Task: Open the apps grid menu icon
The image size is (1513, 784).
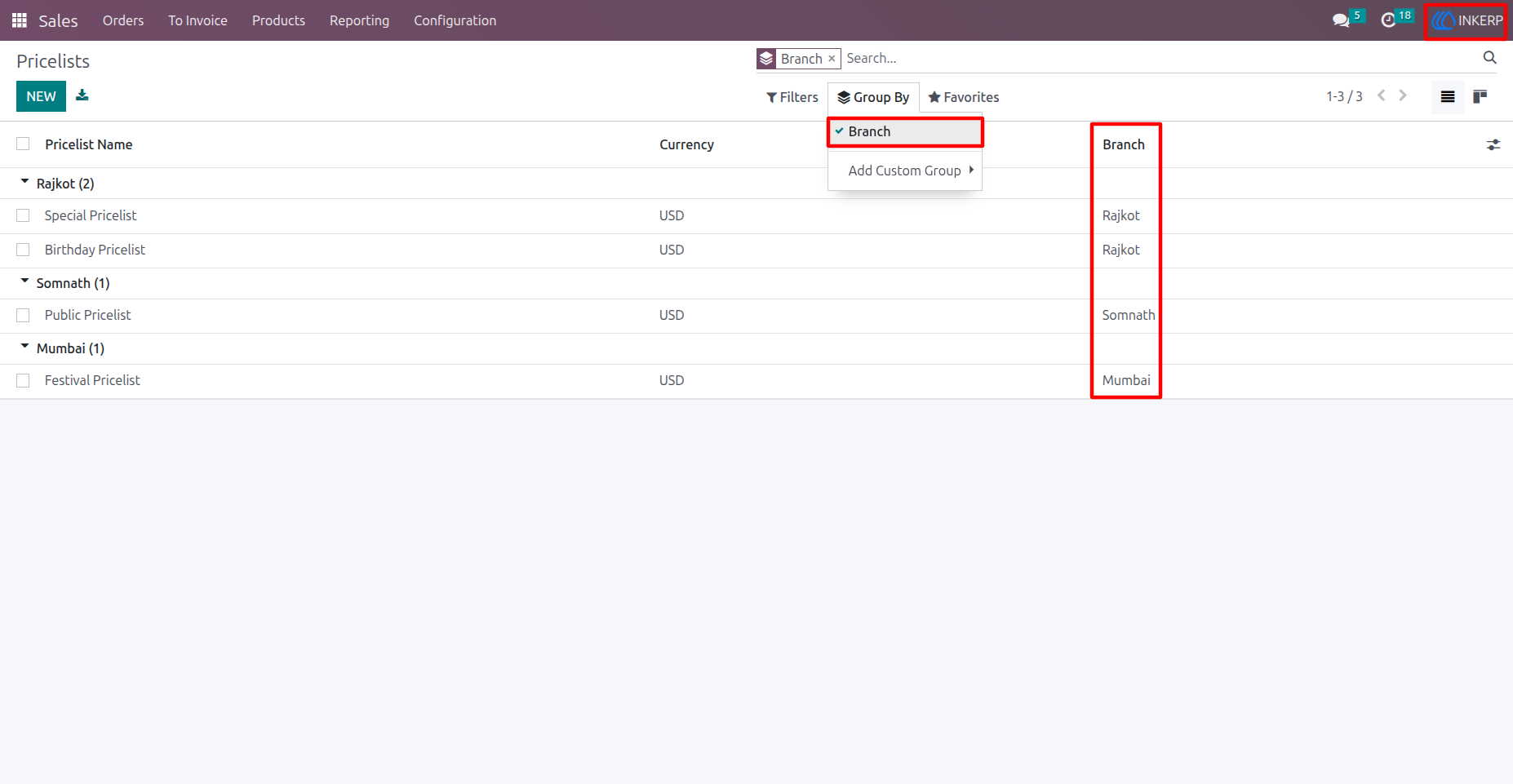Action: 20,20
